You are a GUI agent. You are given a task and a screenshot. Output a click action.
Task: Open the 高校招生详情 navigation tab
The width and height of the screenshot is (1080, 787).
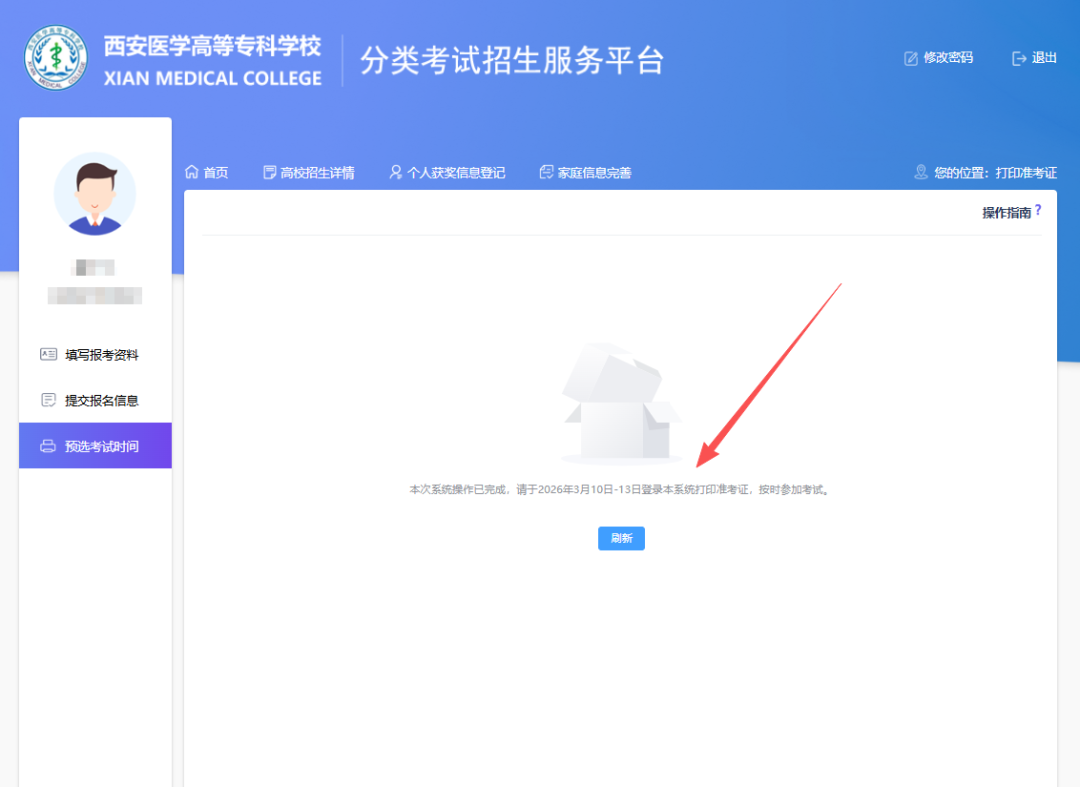[x=317, y=173]
